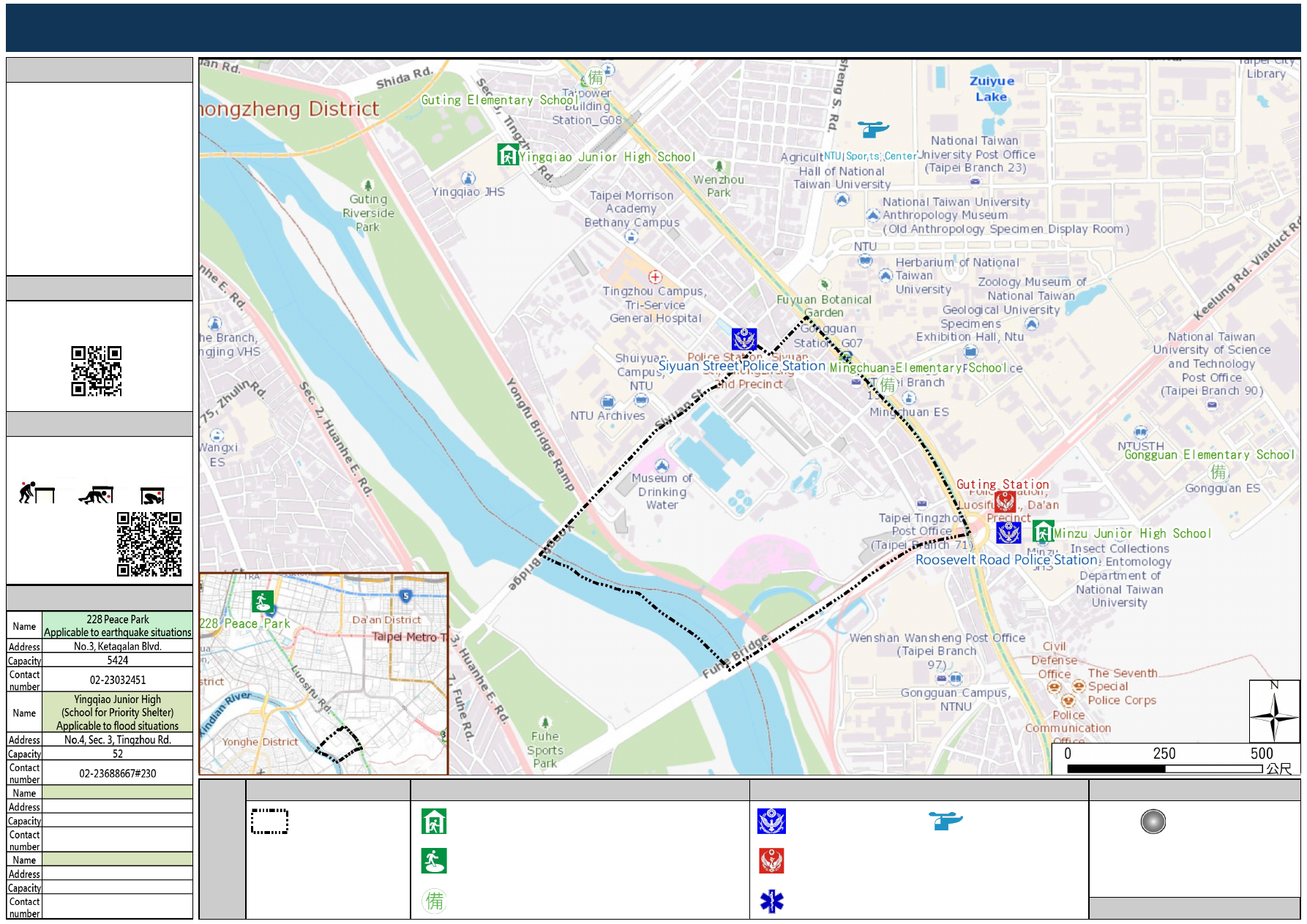Click the Yingqiao Junior High name cell

[117, 713]
